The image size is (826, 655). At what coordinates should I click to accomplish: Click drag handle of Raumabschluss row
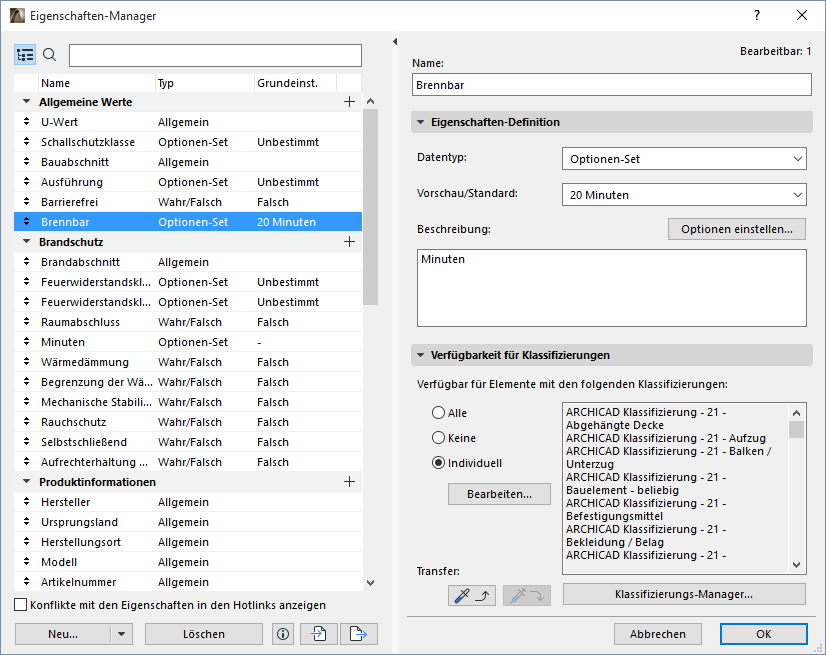(26, 322)
